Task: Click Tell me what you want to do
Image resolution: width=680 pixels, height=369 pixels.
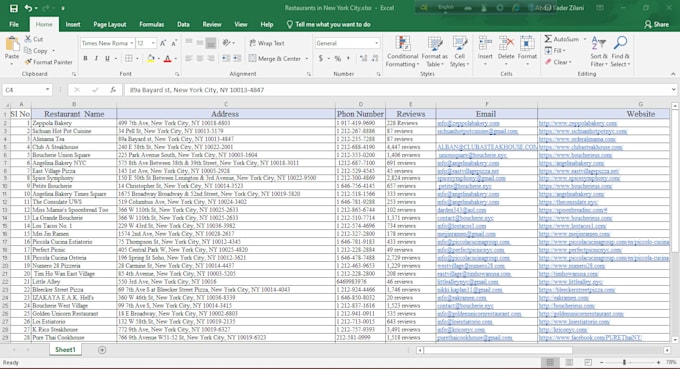Action: pyautogui.click(x=328, y=24)
